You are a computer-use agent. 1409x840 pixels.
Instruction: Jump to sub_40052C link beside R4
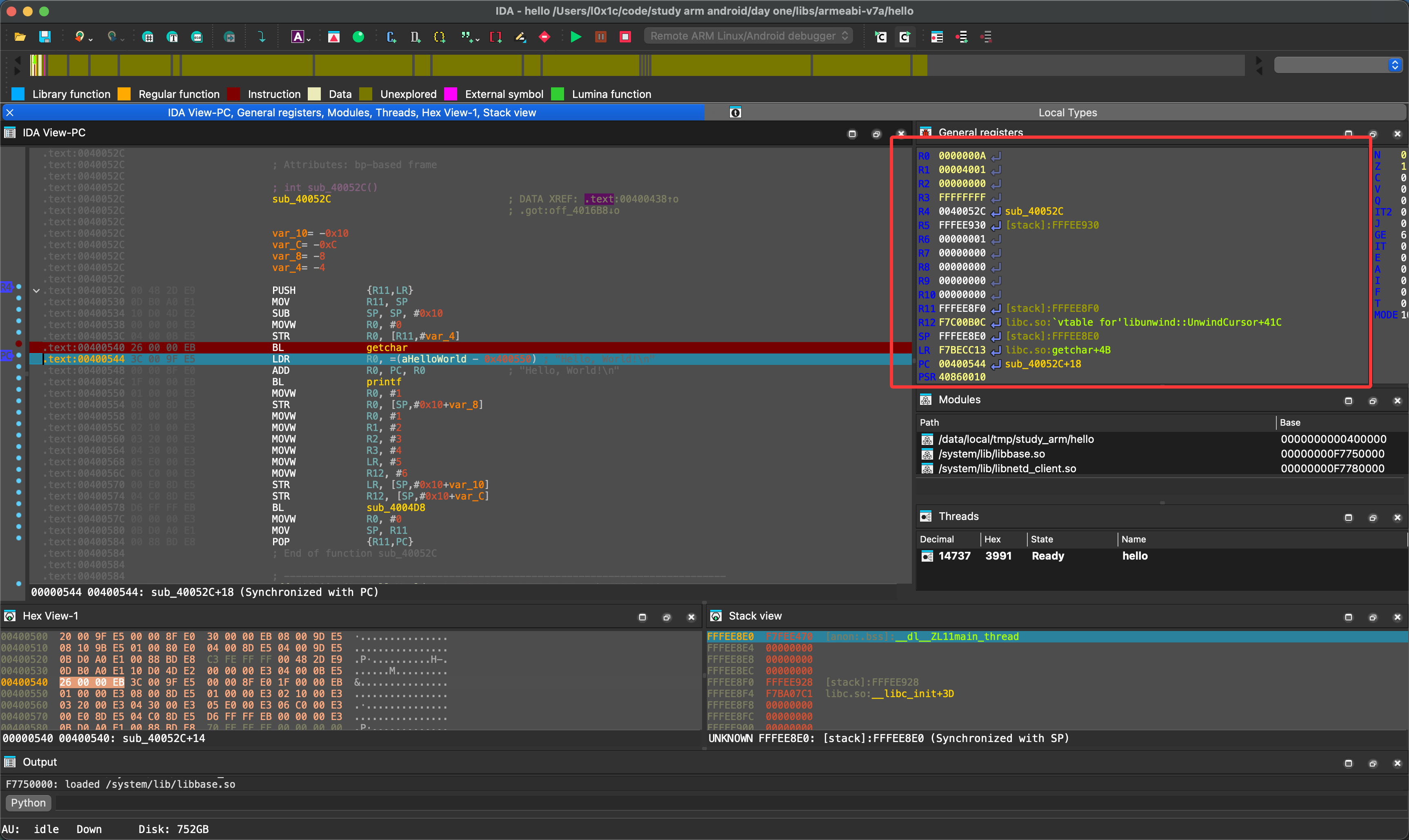coord(1034,211)
